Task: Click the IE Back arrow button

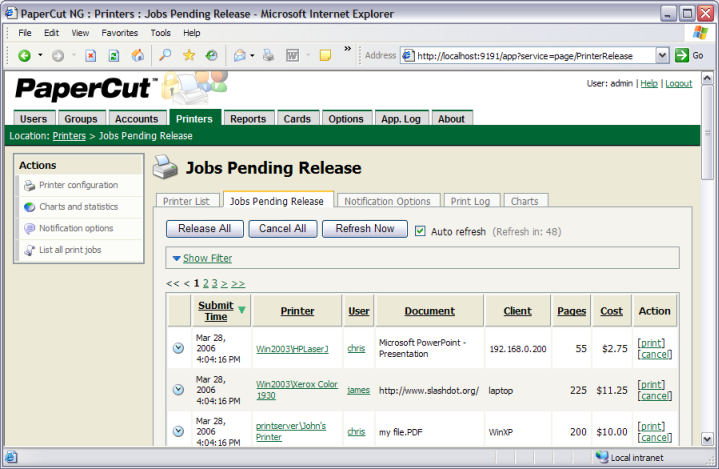Action: [x=24, y=56]
